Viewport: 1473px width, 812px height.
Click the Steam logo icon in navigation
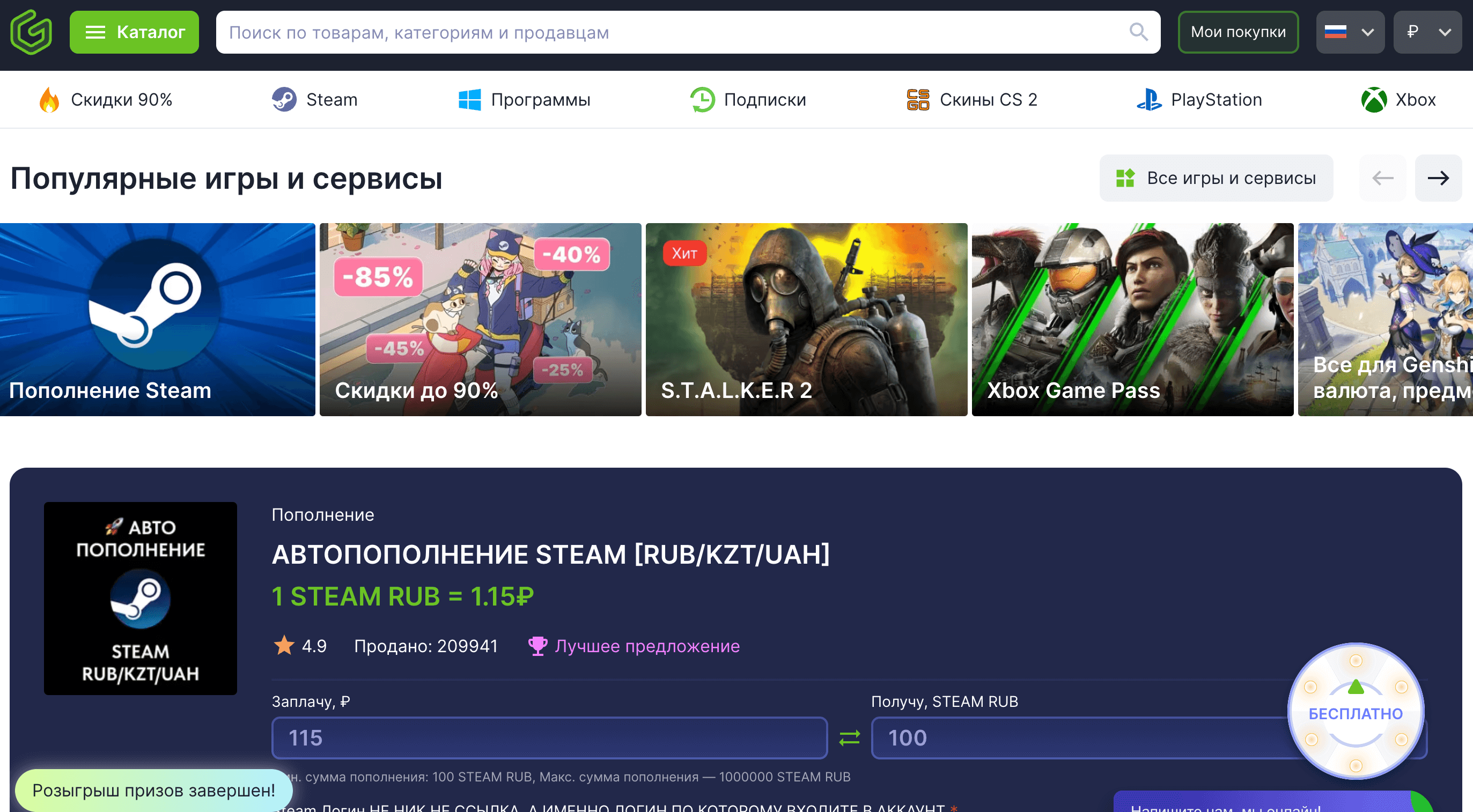point(284,100)
